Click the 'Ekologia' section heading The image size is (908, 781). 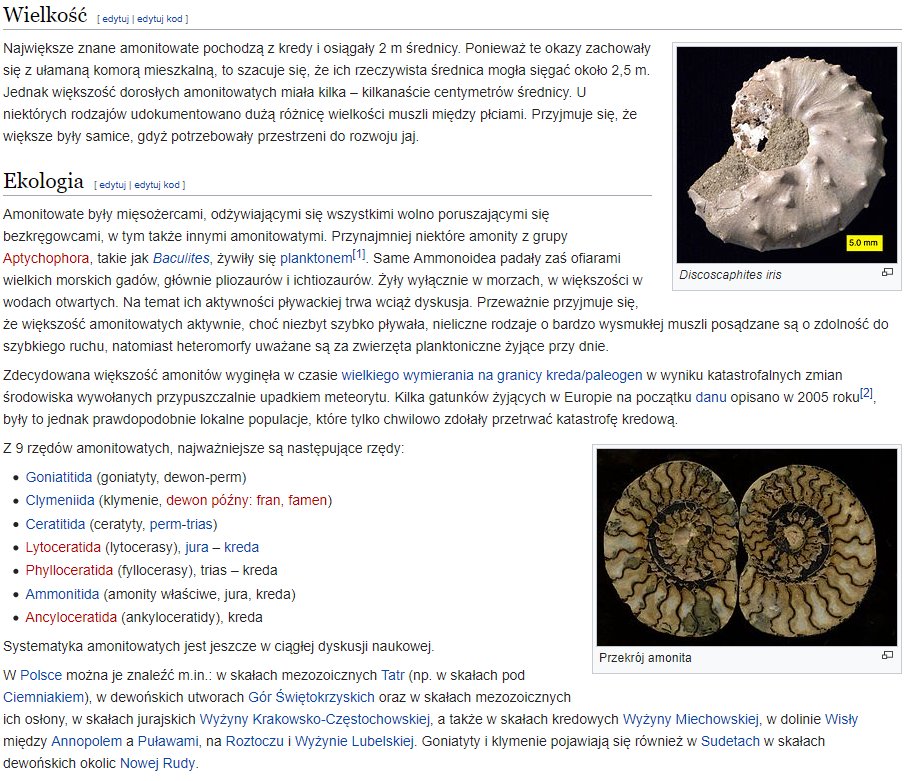click(x=43, y=181)
